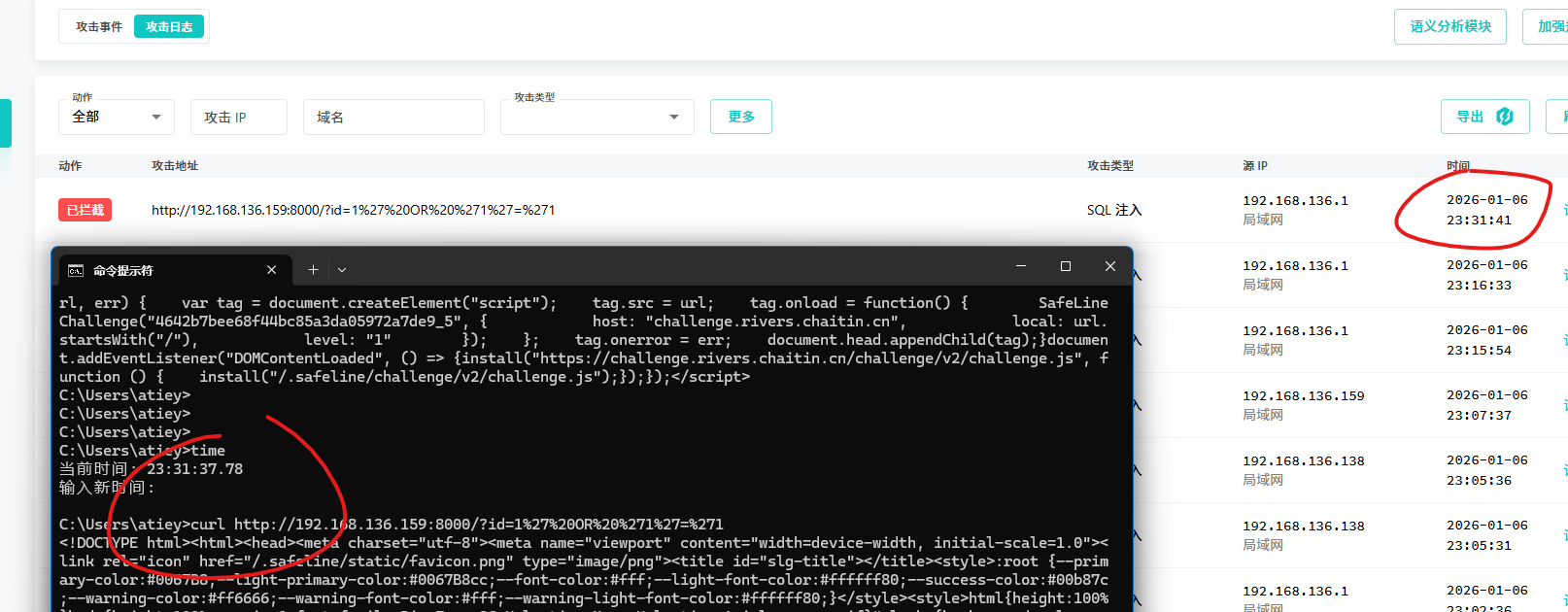Click the red 已拦截 status badge

point(85,210)
